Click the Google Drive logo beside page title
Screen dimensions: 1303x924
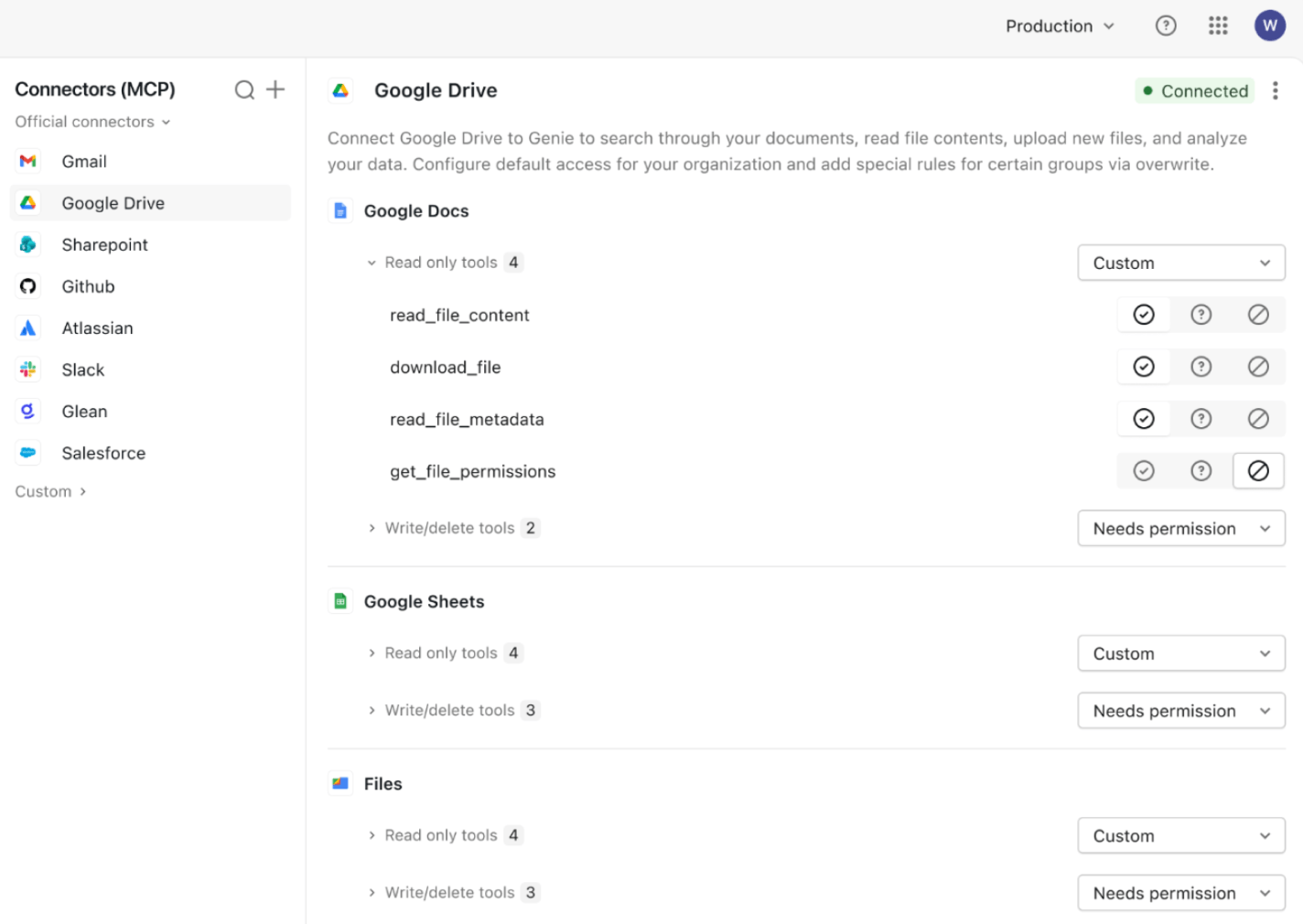340,91
